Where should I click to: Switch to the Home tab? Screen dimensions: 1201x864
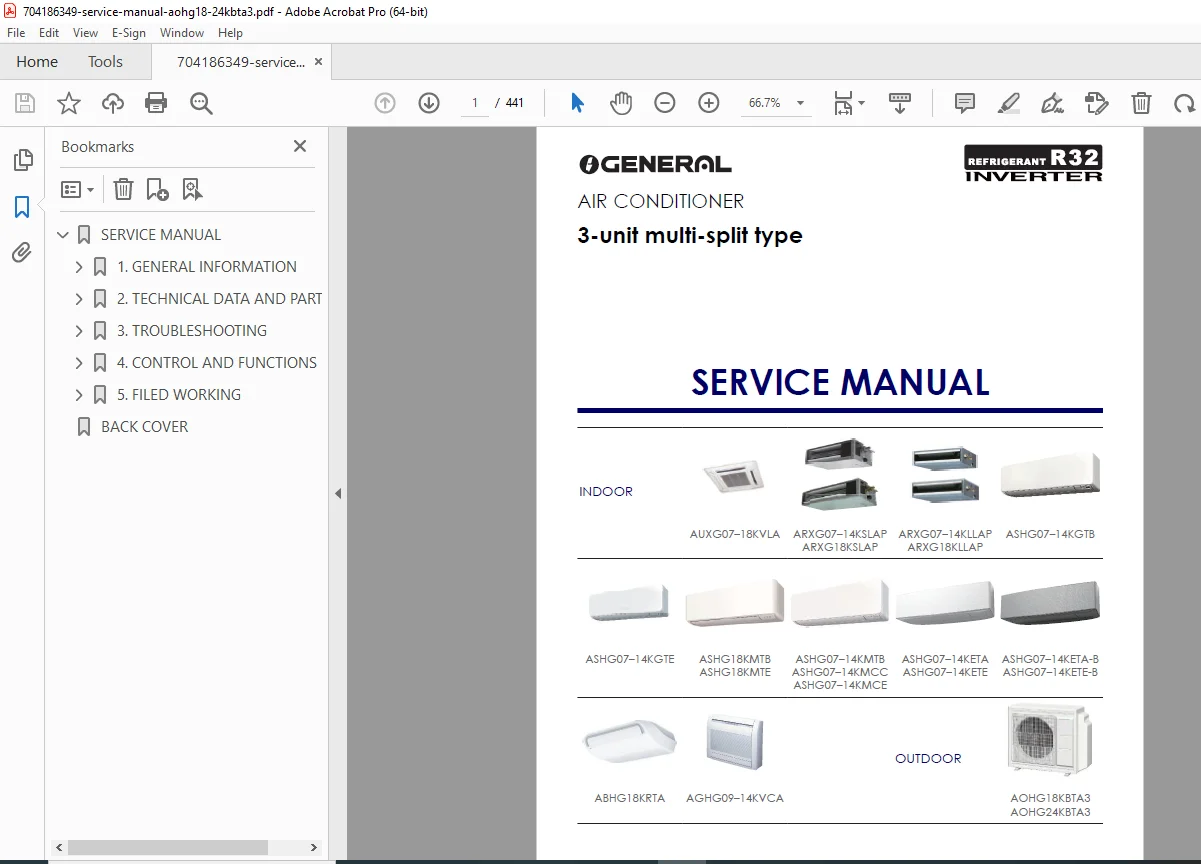[37, 61]
